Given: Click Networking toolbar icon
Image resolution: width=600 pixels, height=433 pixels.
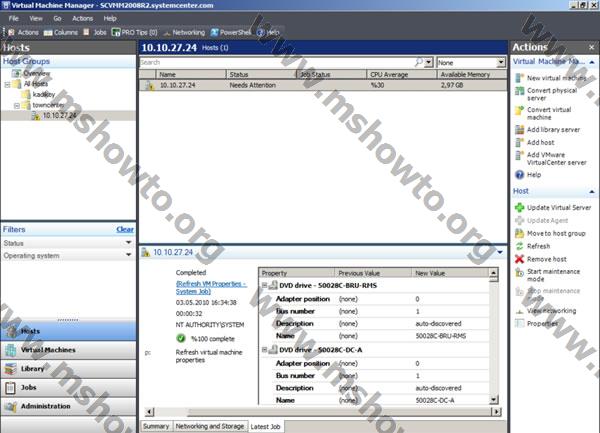Looking at the screenshot, I should [x=184, y=33].
